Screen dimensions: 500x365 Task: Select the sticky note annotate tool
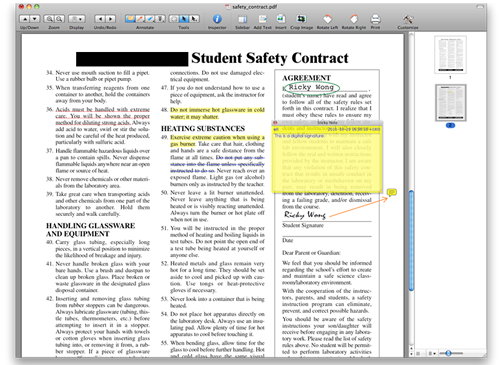coord(130,19)
